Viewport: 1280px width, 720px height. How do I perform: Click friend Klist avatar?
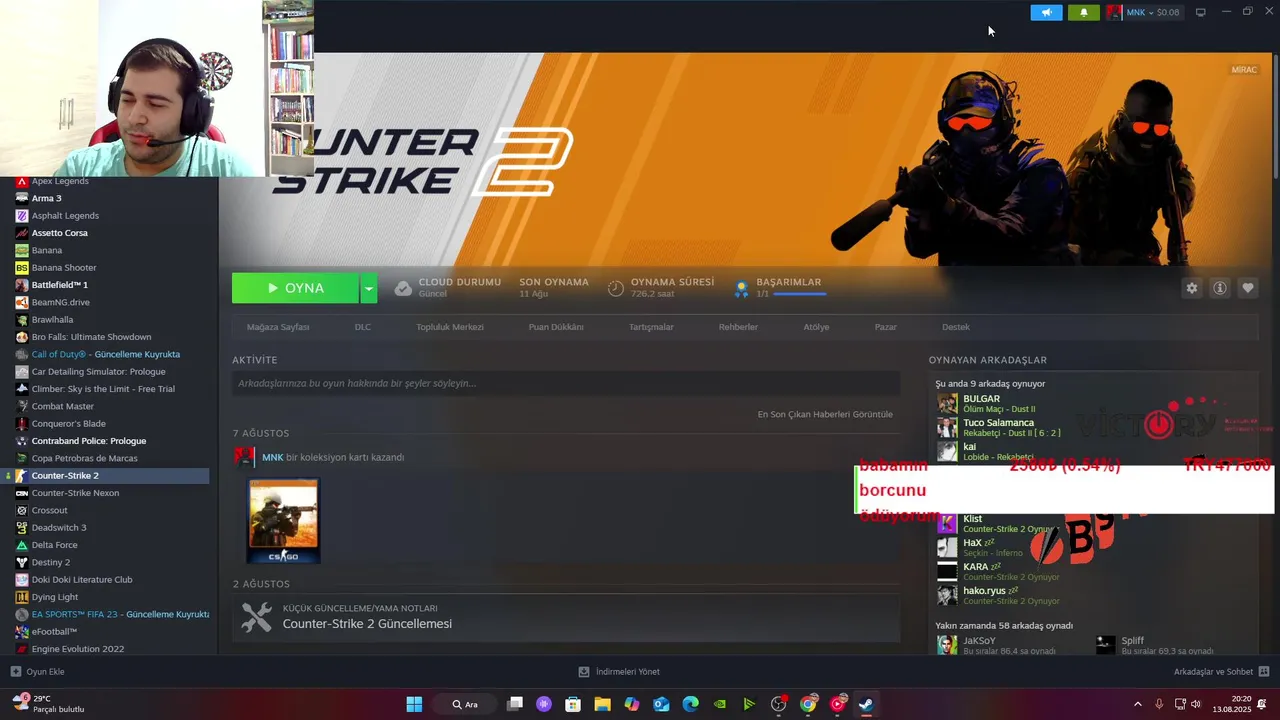click(947, 523)
